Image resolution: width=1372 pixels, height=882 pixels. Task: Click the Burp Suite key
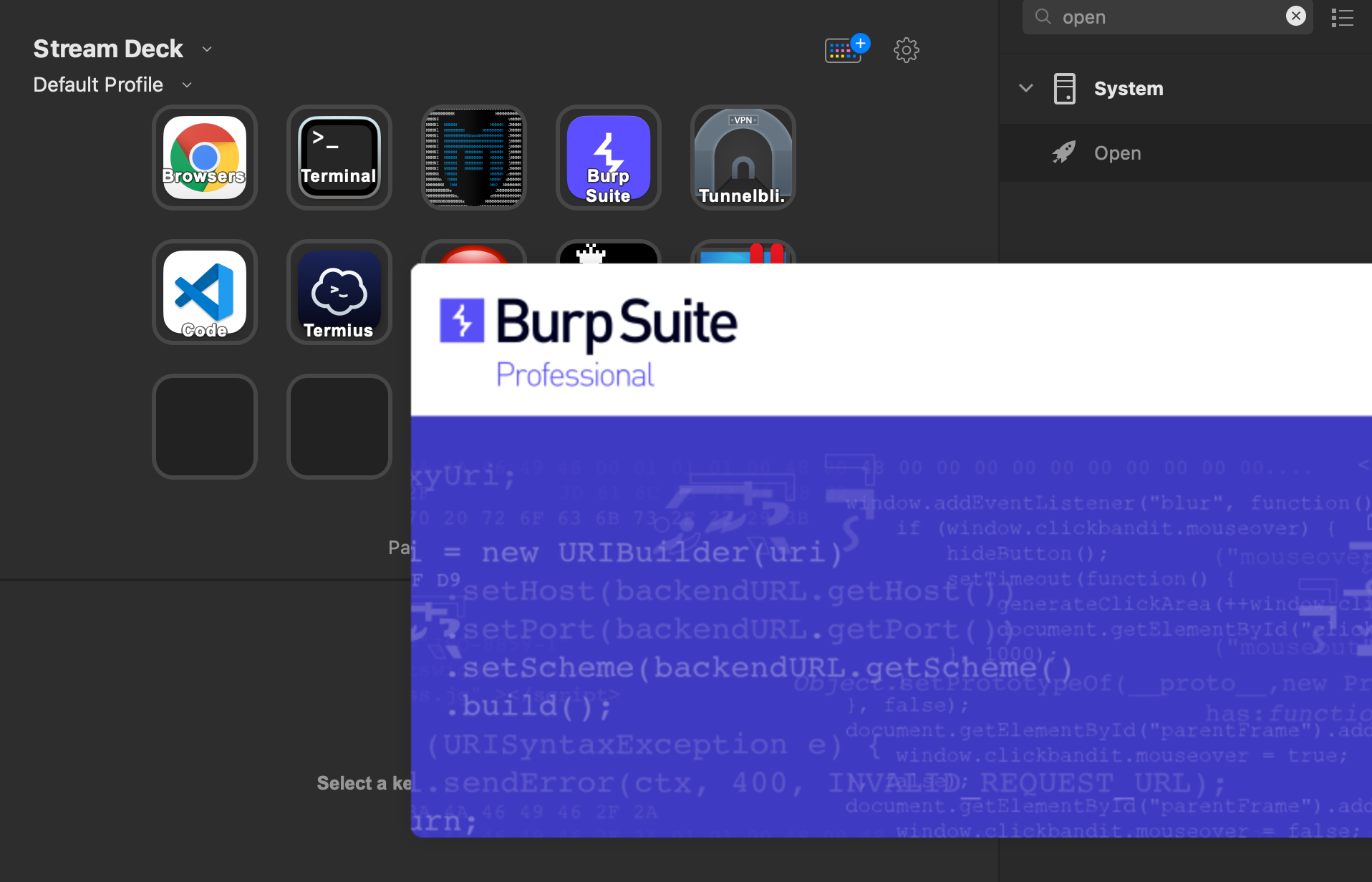(x=609, y=157)
